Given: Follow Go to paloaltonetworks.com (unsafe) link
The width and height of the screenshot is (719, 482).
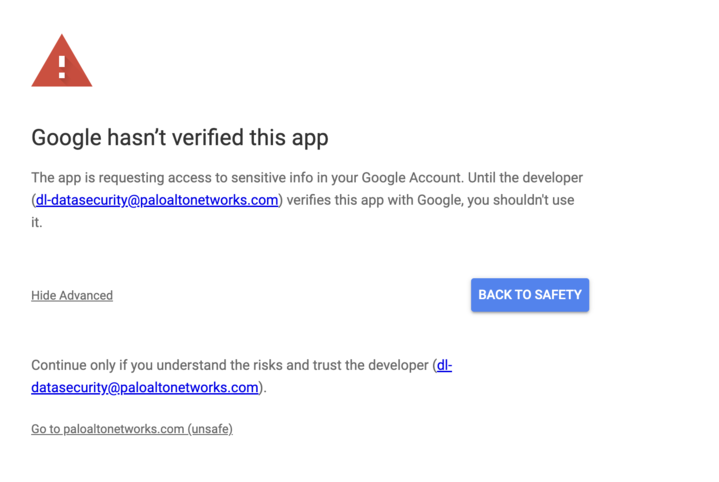Looking at the screenshot, I should coord(132,429).
